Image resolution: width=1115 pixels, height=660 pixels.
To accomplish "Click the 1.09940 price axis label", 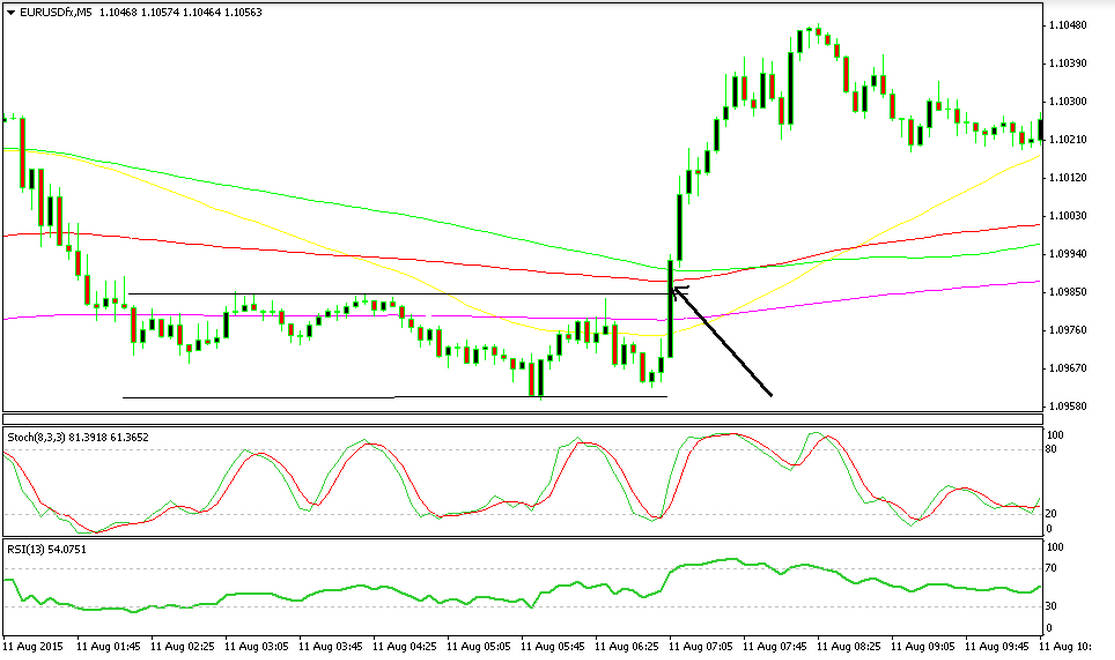I will (1068, 254).
